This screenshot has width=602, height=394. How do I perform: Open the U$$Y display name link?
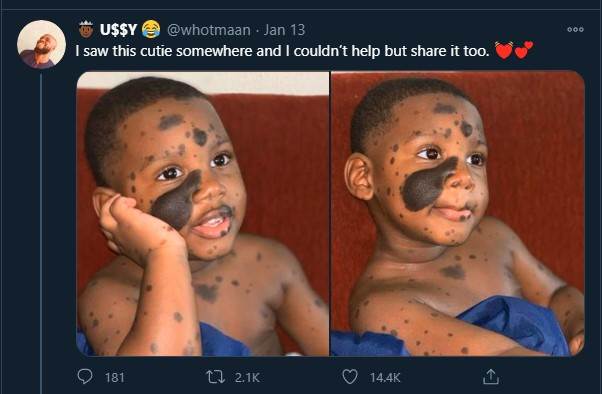point(118,30)
